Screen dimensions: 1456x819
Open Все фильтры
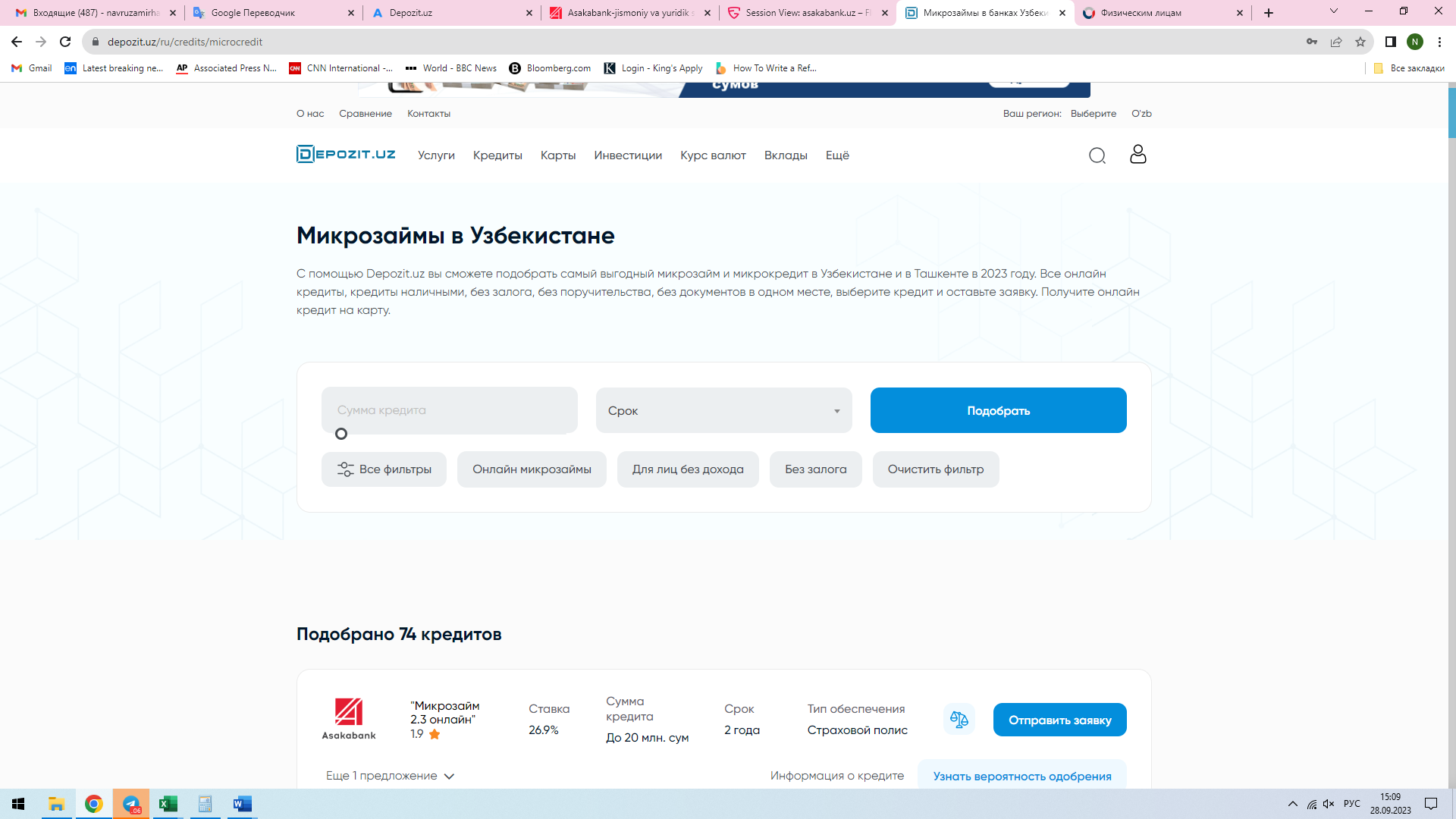384,469
